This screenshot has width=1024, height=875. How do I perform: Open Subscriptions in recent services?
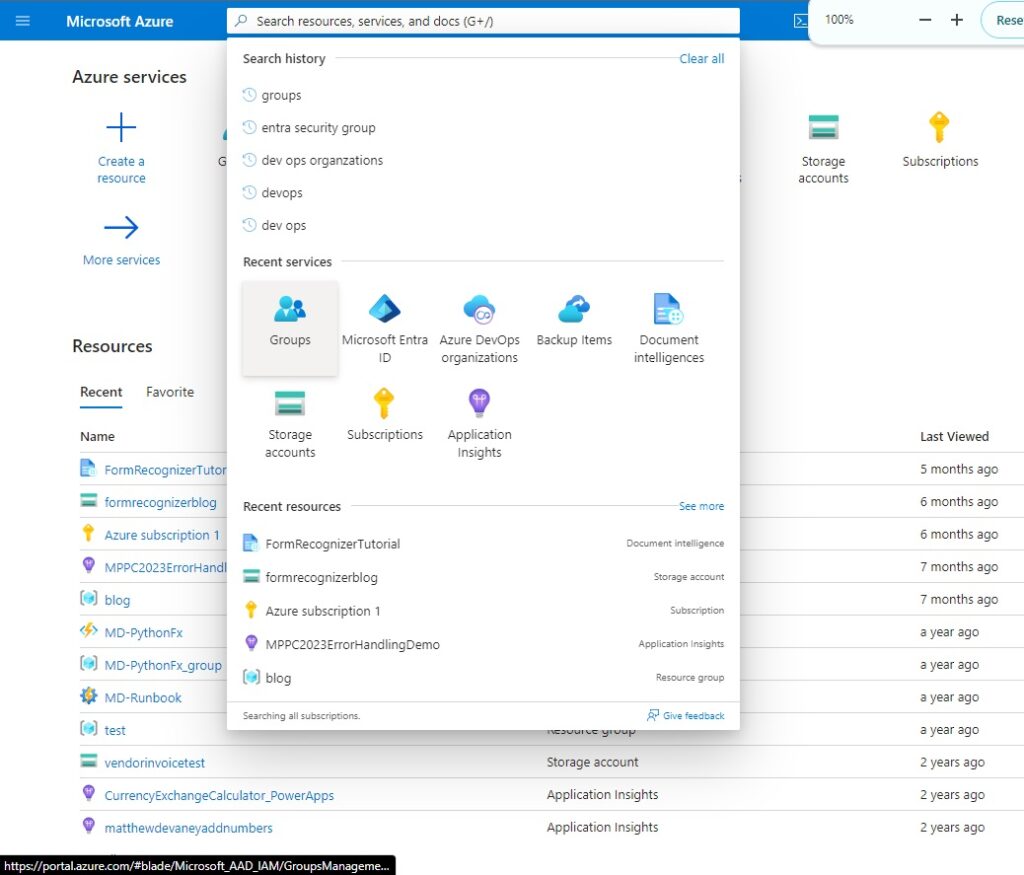coord(385,423)
